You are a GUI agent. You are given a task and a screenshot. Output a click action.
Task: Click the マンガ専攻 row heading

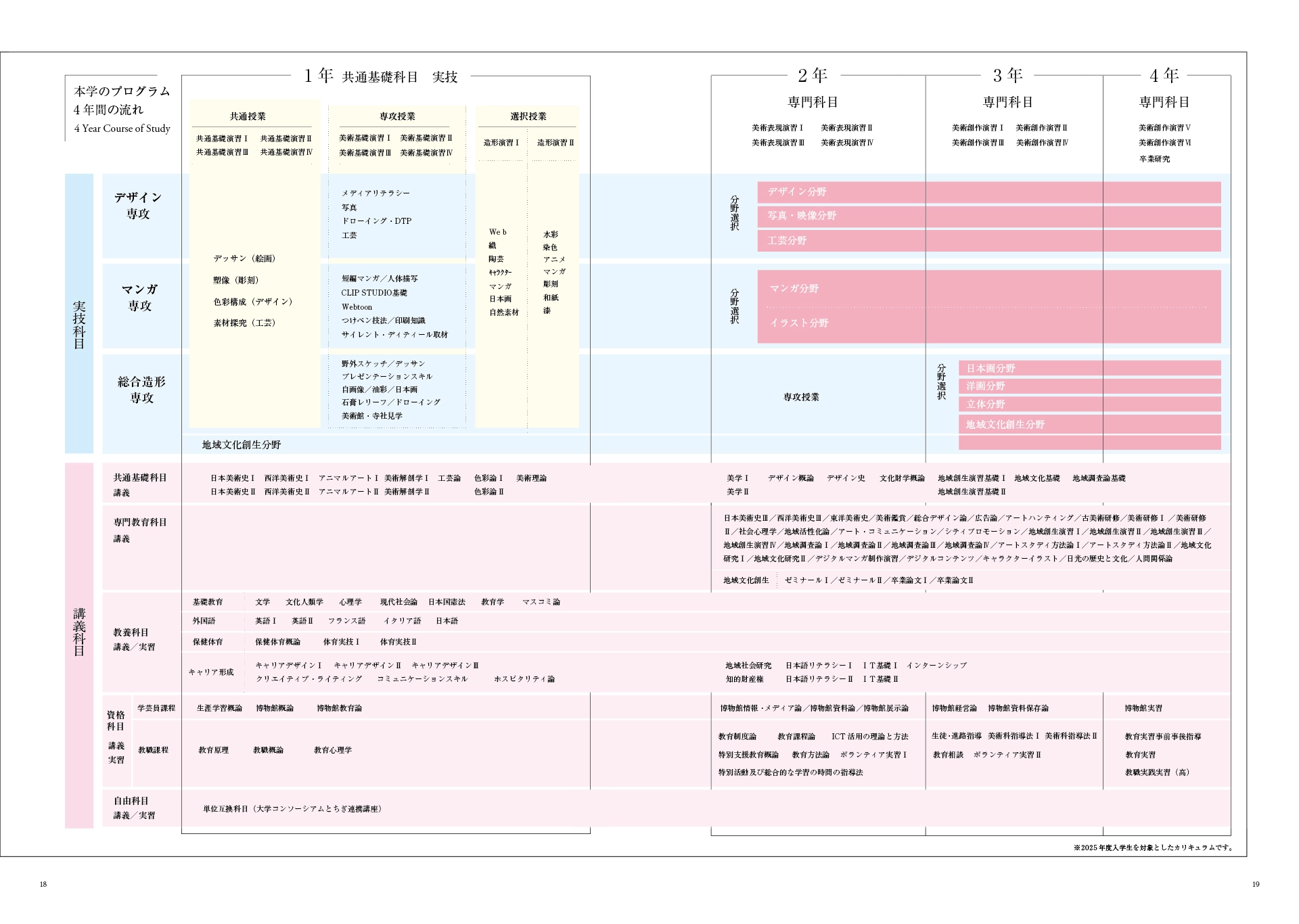point(139,298)
